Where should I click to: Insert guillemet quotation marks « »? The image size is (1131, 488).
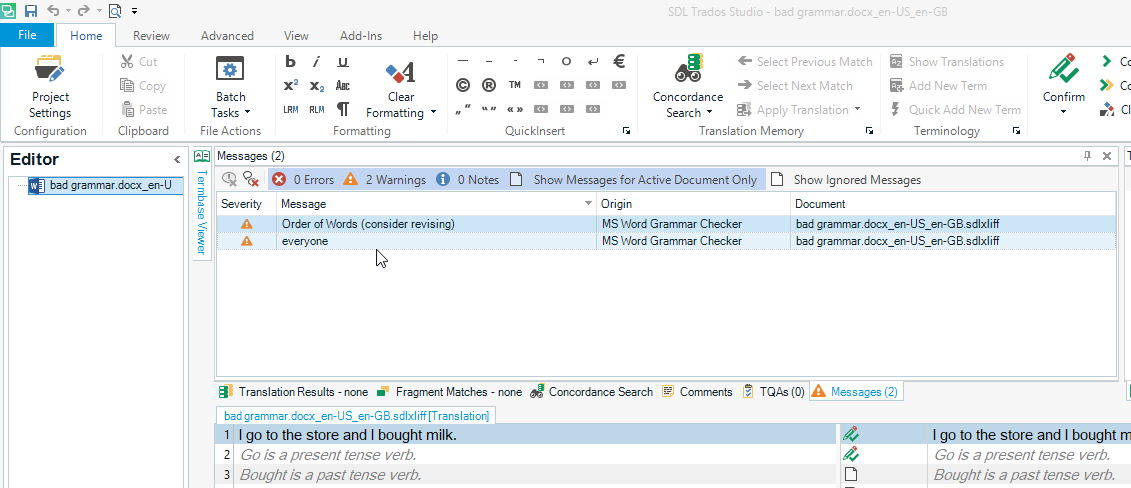pos(515,110)
